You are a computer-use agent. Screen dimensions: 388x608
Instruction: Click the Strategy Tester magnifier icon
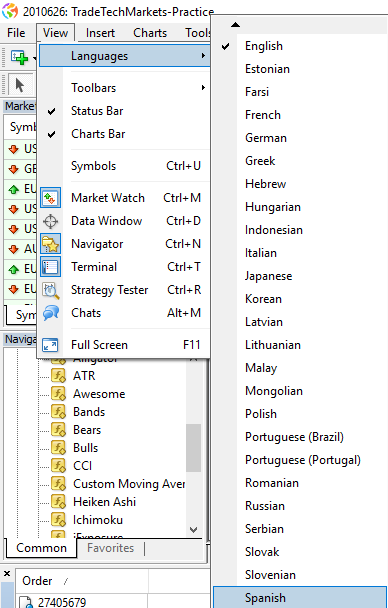tap(50, 290)
